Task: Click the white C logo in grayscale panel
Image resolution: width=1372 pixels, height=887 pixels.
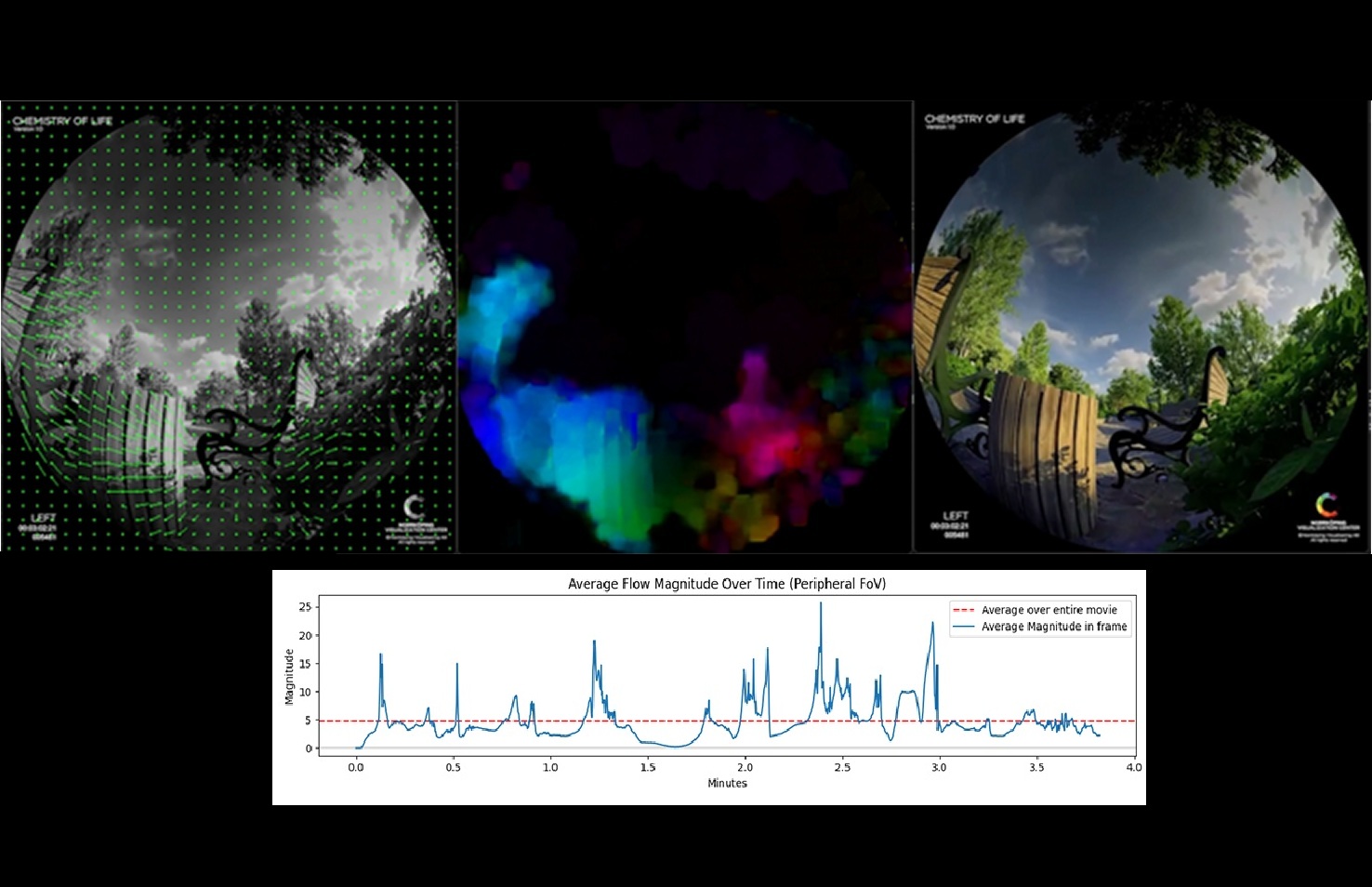Action: [414, 508]
